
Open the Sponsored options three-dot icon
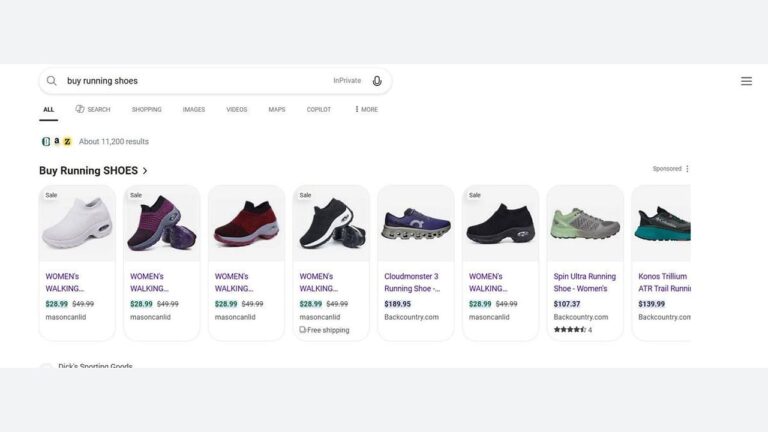pos(687,168)
